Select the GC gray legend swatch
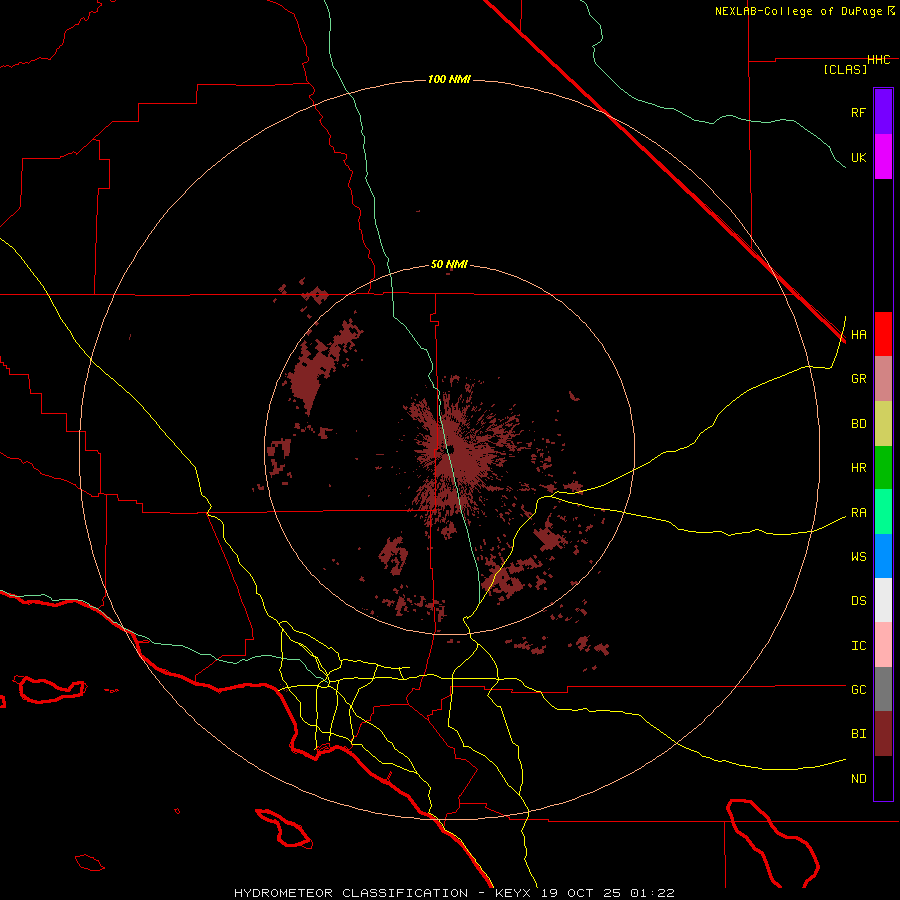The image size is (900, 900). (x=883, y=689)
